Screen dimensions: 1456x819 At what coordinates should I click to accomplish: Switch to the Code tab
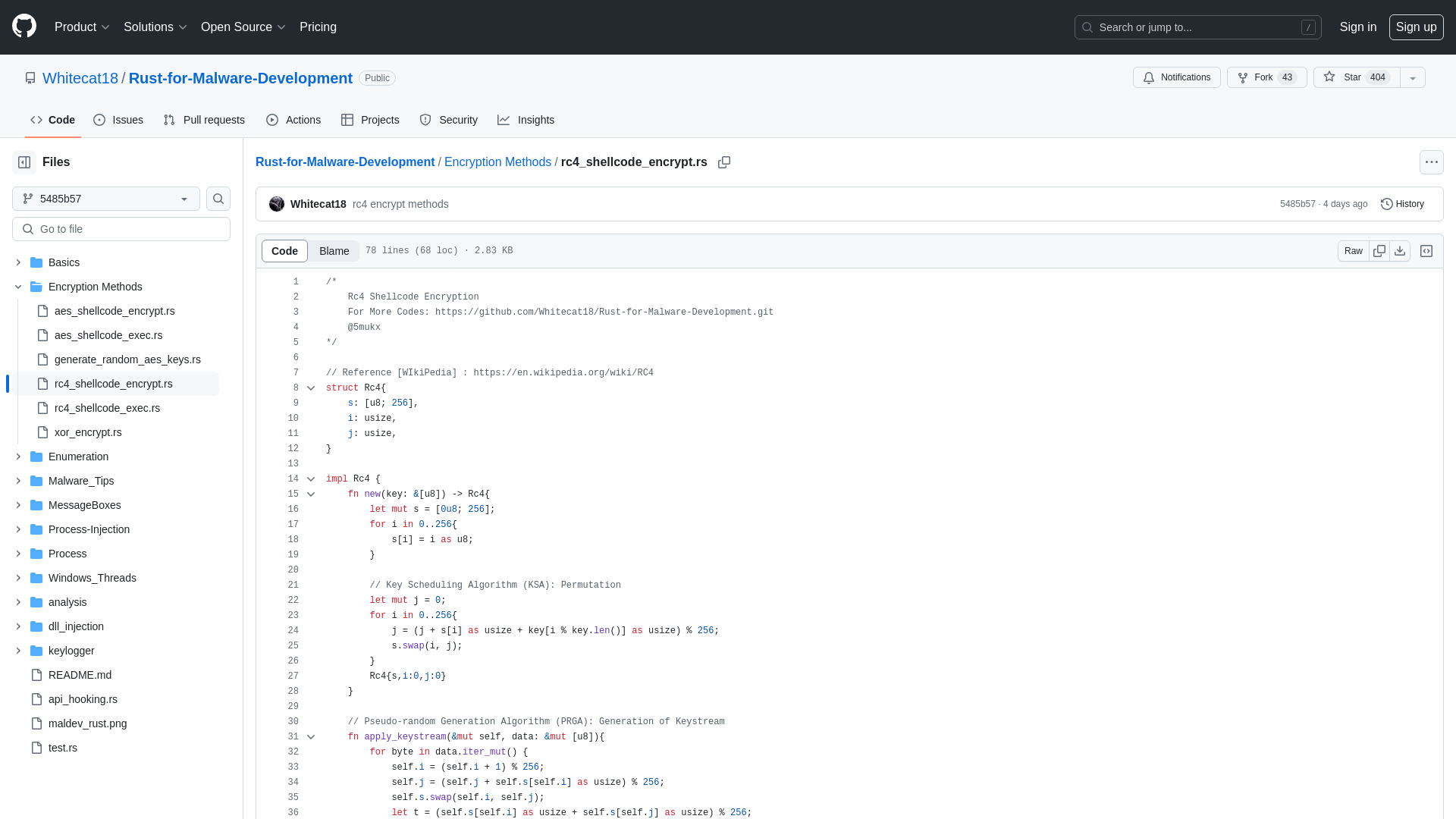[53, 120]
